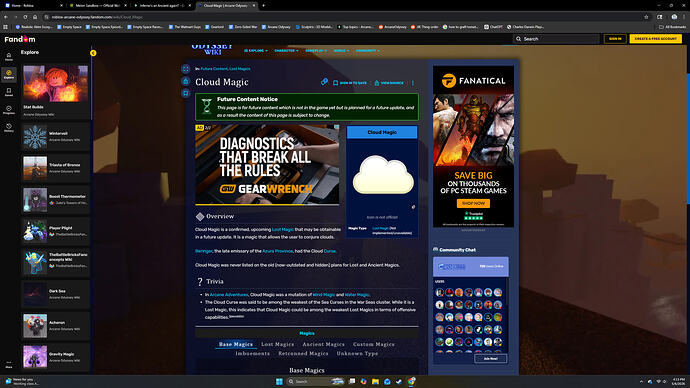Click Sign In To Save button
The image size is (690, 388).
click(350, 83)
